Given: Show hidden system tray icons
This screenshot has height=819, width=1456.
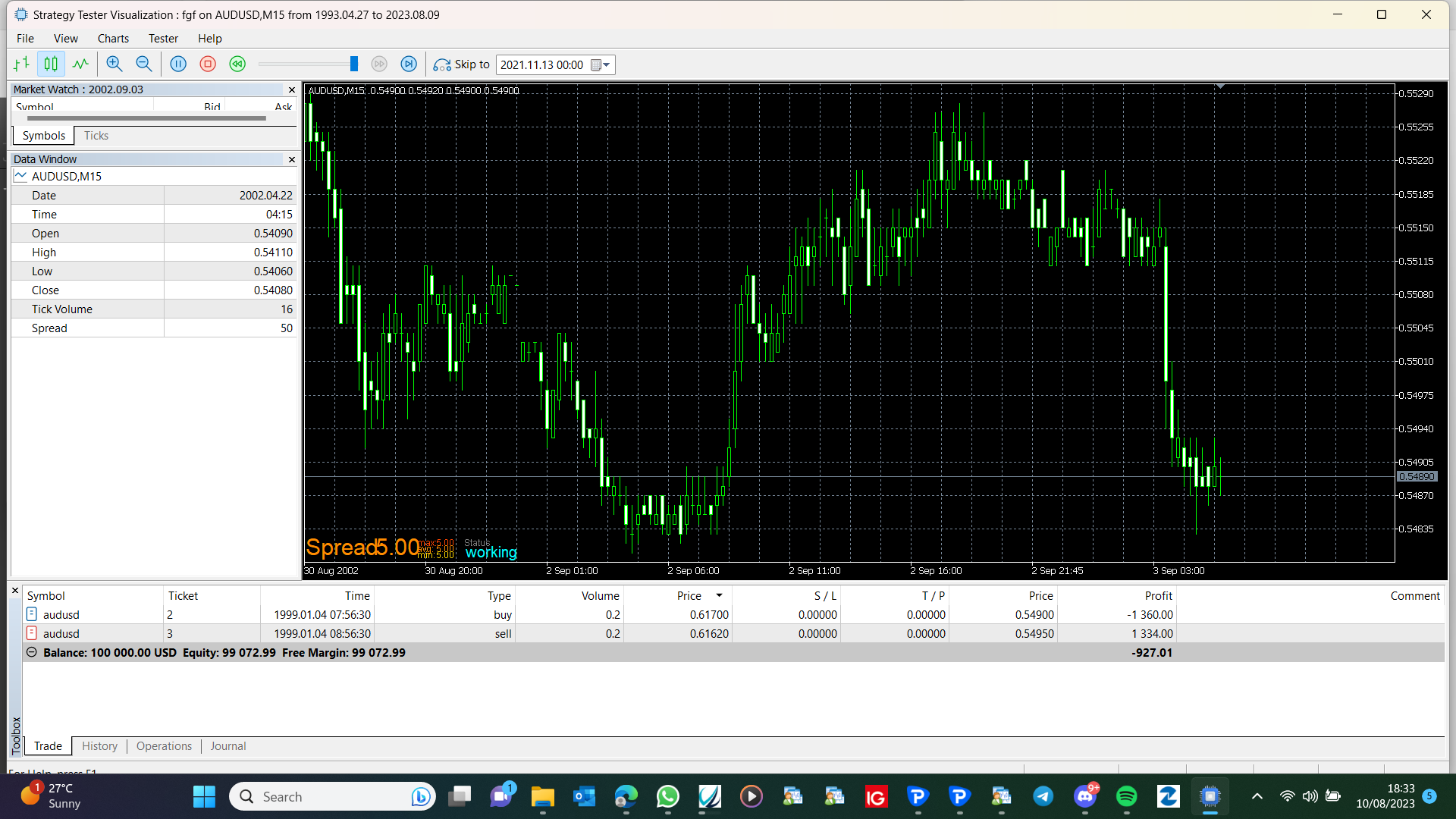Looking at the screenshot, I should [x=1257, y=796].
